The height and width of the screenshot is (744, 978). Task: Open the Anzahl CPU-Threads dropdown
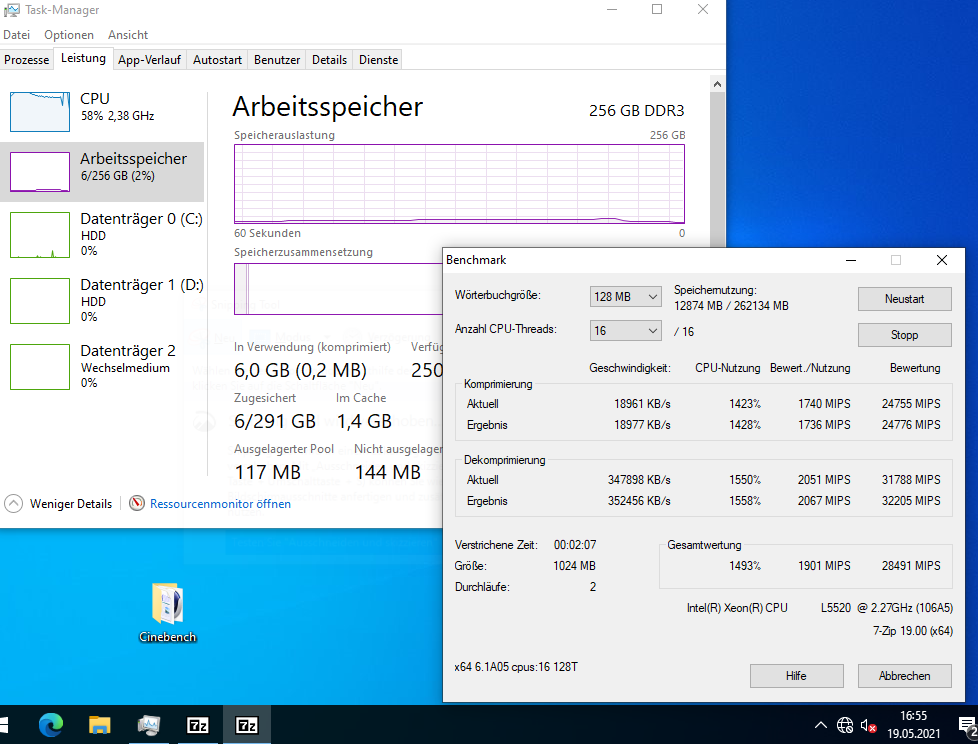point(625,331)
